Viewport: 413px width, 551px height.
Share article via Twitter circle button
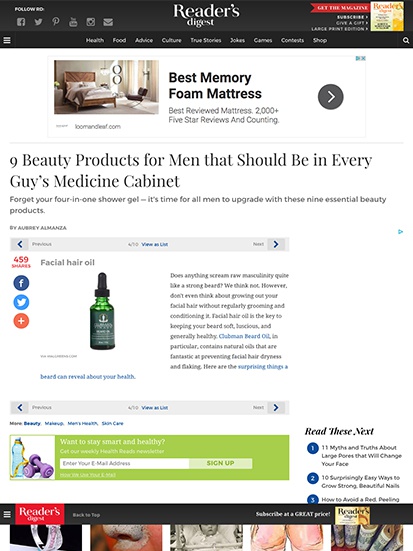click(x=21, y=302)
